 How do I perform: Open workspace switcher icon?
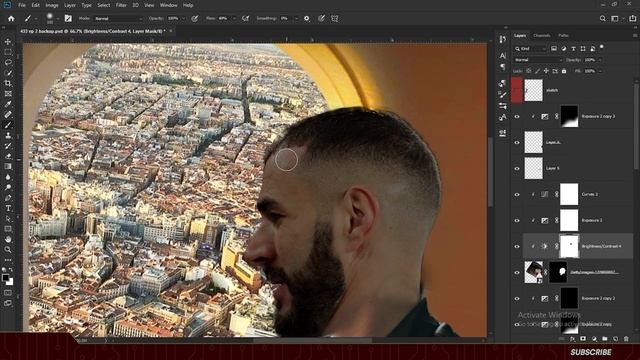pos(615,18)
